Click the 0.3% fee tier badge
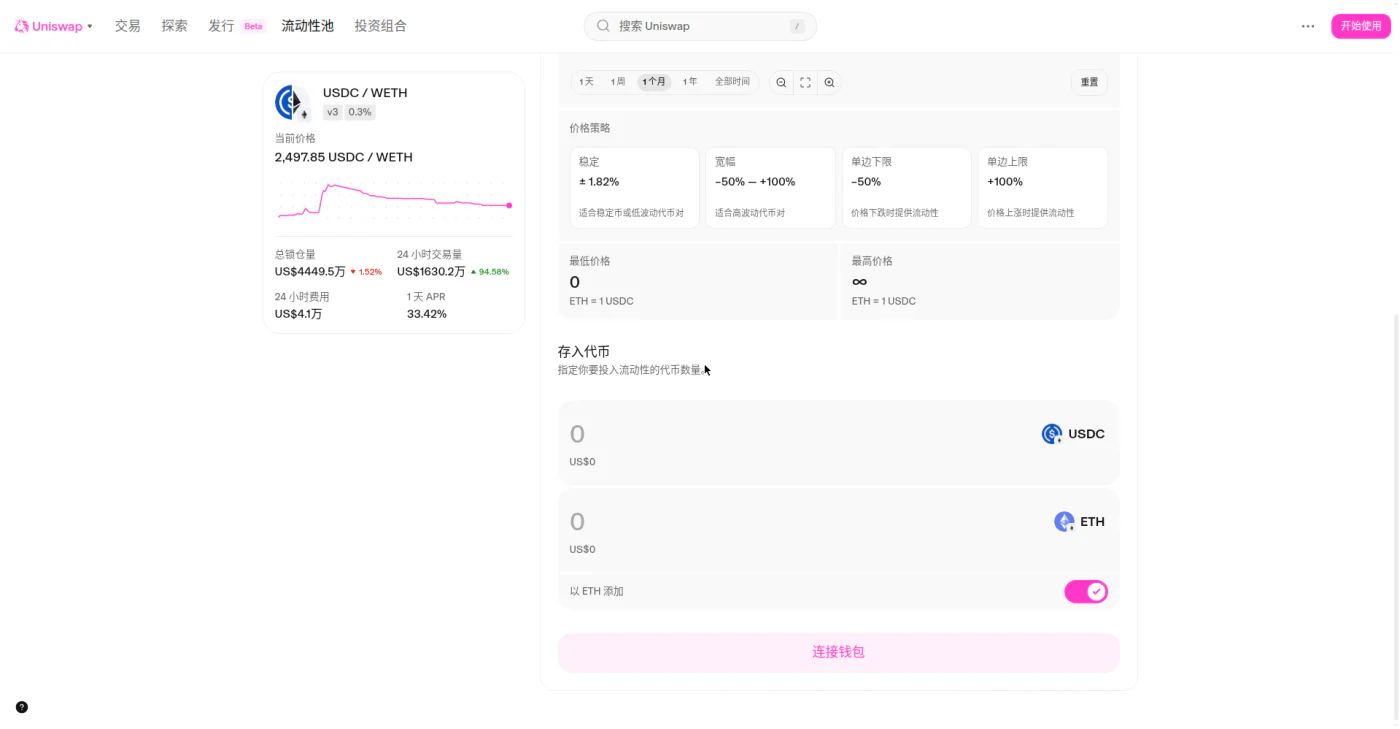Viewport: 1400px width, 729px height. tap(360, 112)
